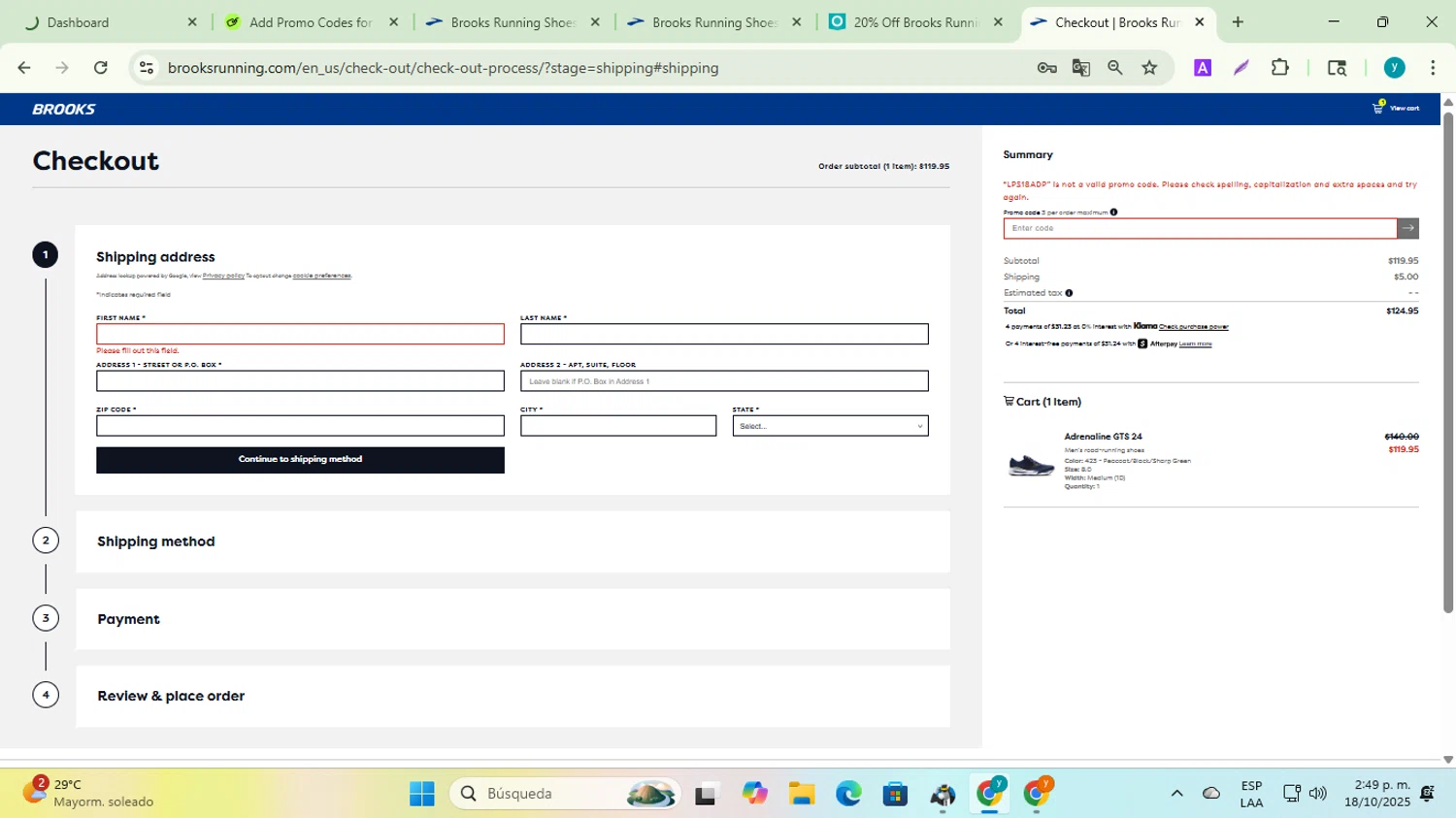Viewport: 1456px width, 818px height.
Task: Open the volume speaker icon in tray
Action: (1318, 794)
